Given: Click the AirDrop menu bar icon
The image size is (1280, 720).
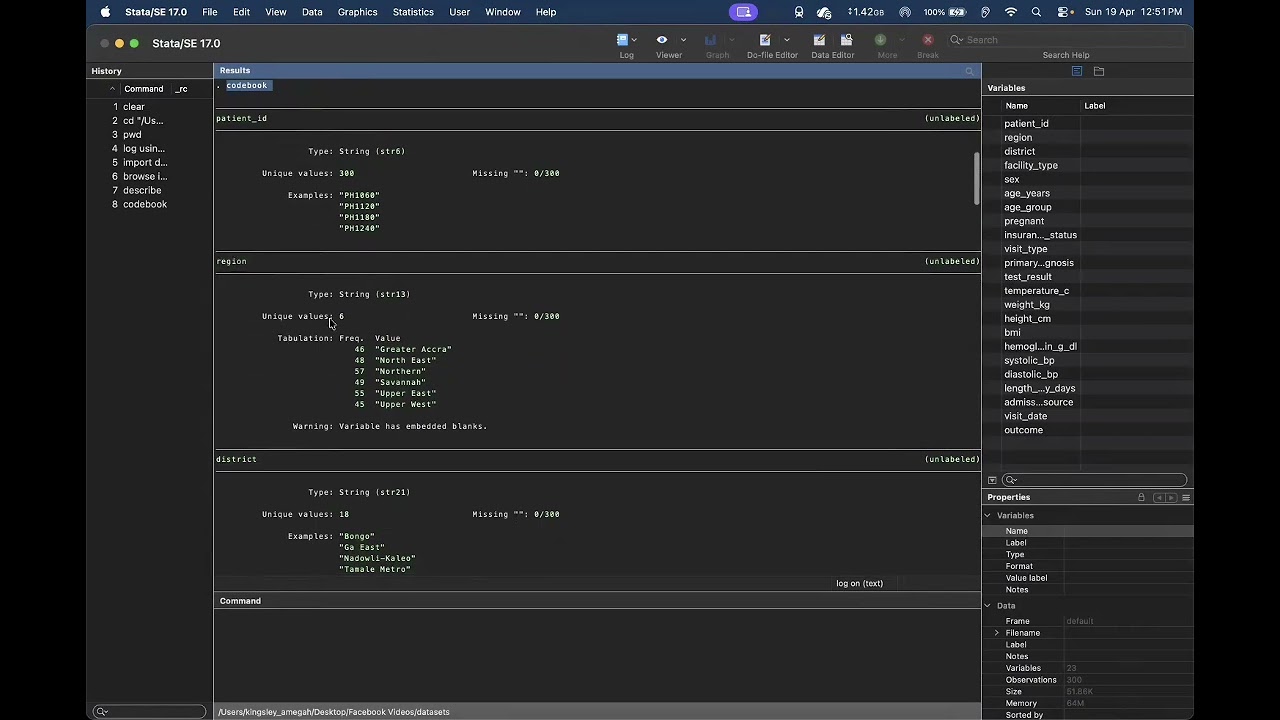Looking at the screenshot, I should pyautogui.click(x=905, y=12).
